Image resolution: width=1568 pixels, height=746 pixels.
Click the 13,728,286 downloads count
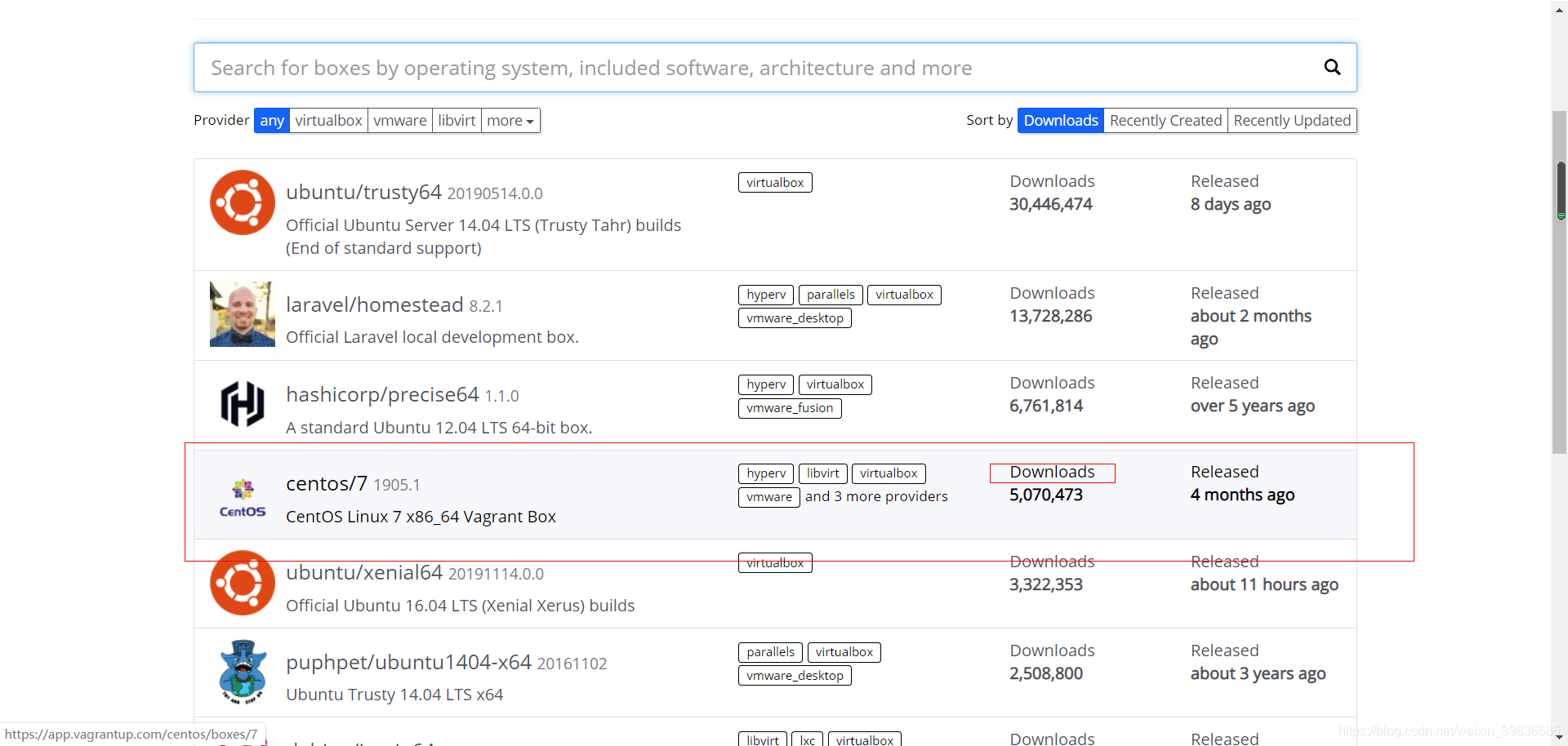click(x=1051, y=316)
